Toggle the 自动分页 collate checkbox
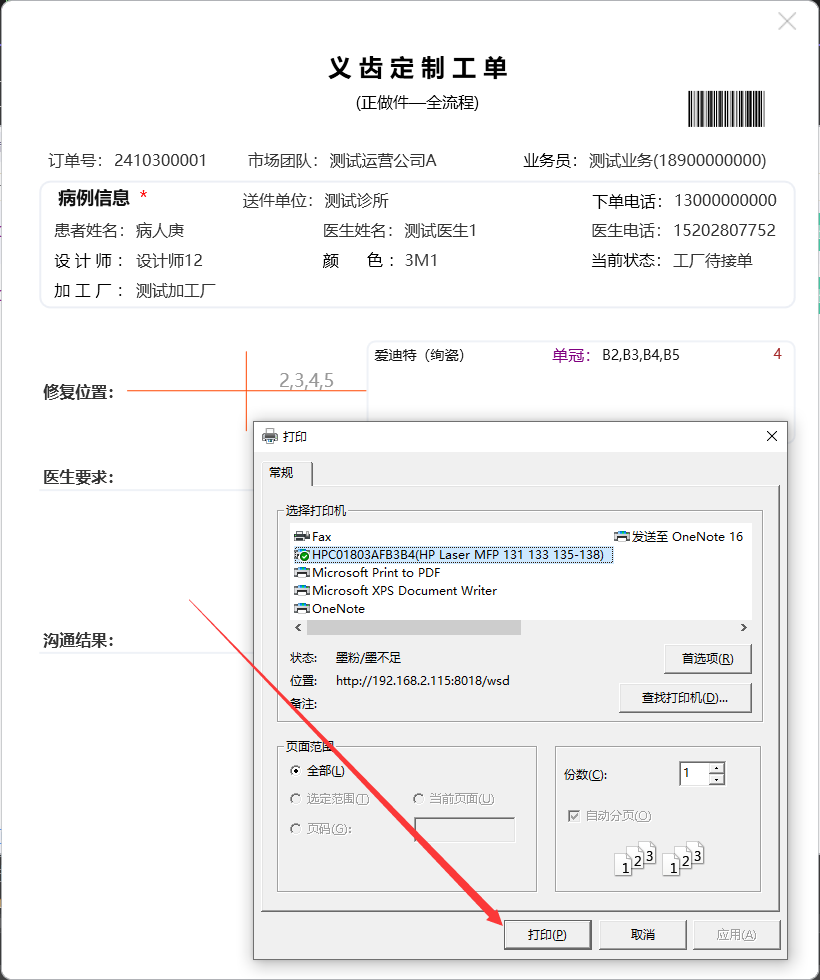 pos(574,816)
